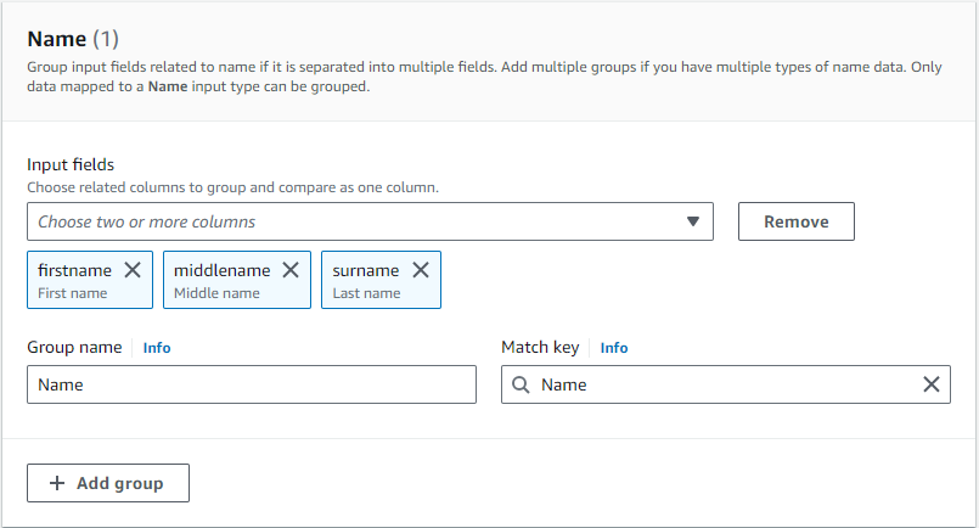The width and height of the screenshot is (980, 528).
Task: Click the 'Input fields' label
Action: pyautogui.click(x=71, y=165)
